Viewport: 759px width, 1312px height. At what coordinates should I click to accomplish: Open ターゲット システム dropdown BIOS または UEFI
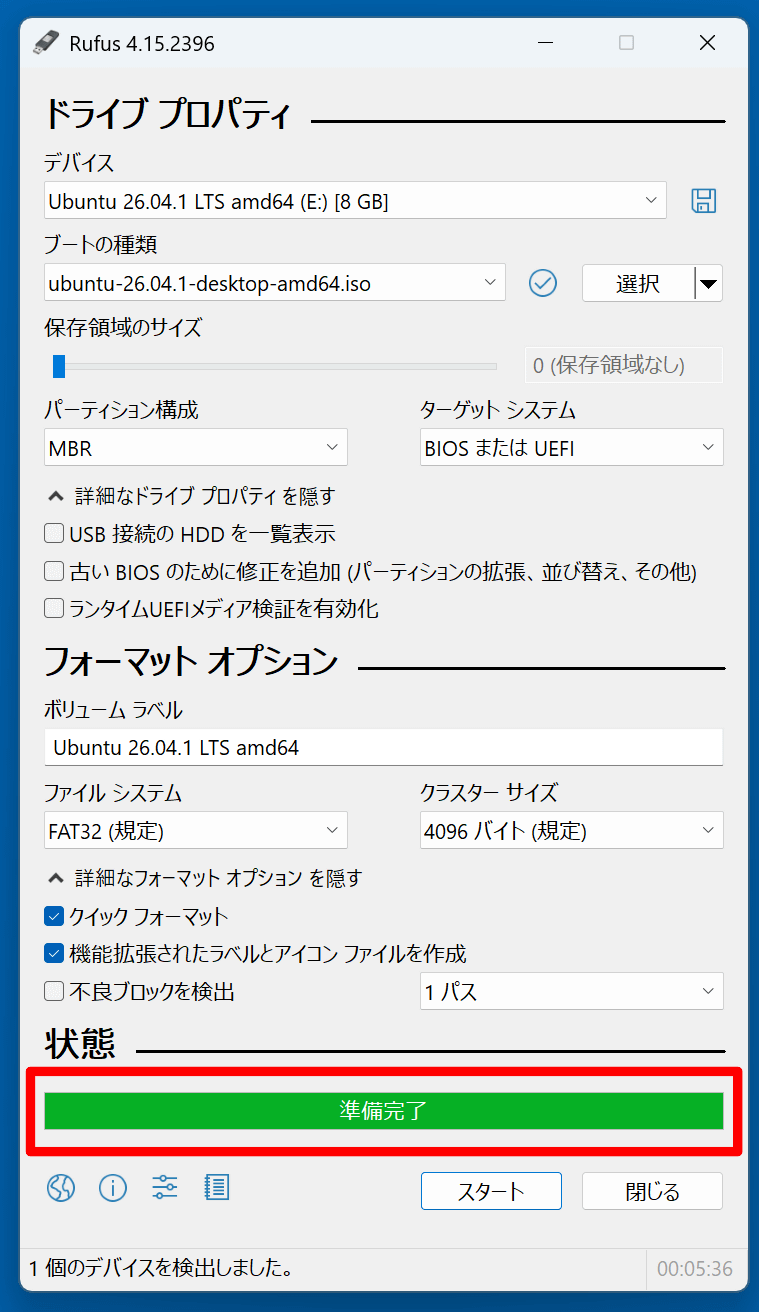571,448
